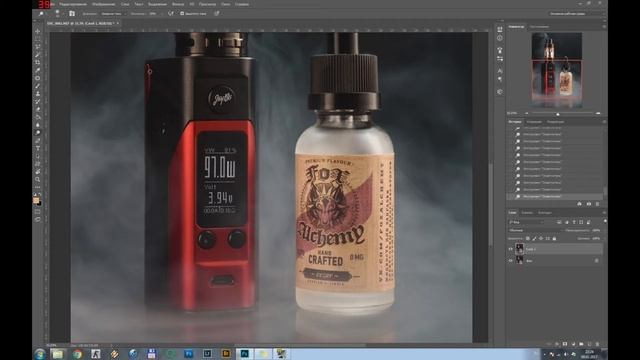
Task: Toggle lock image pixels brush icon
Action: tap(534, 238)
